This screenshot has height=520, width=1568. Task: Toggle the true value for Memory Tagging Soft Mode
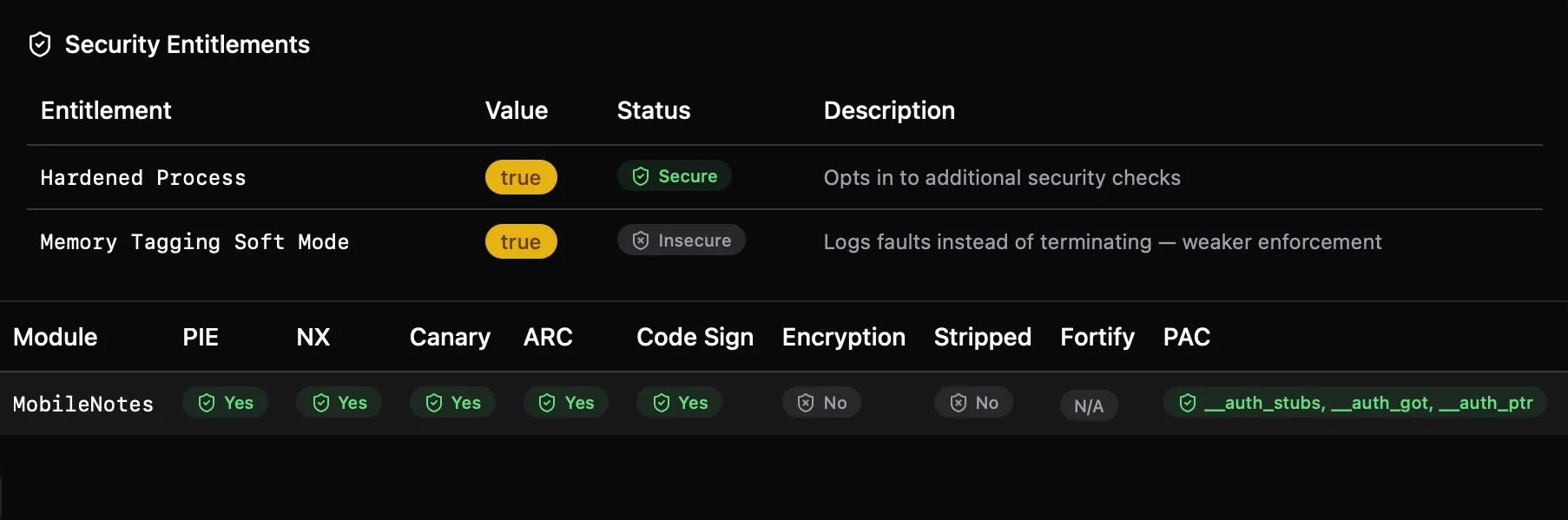(x=521, y=242)
